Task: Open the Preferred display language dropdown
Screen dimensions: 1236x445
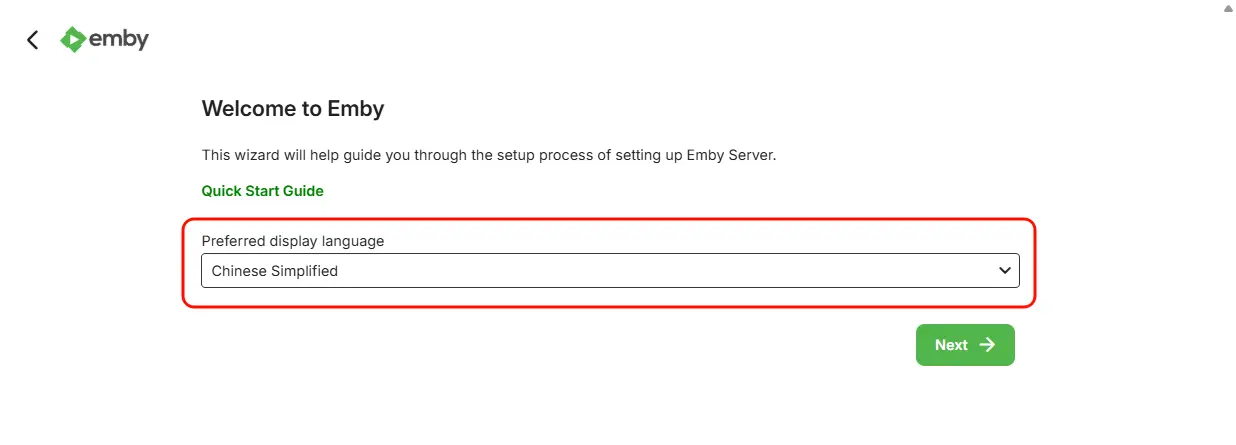Action: (610, 271)
